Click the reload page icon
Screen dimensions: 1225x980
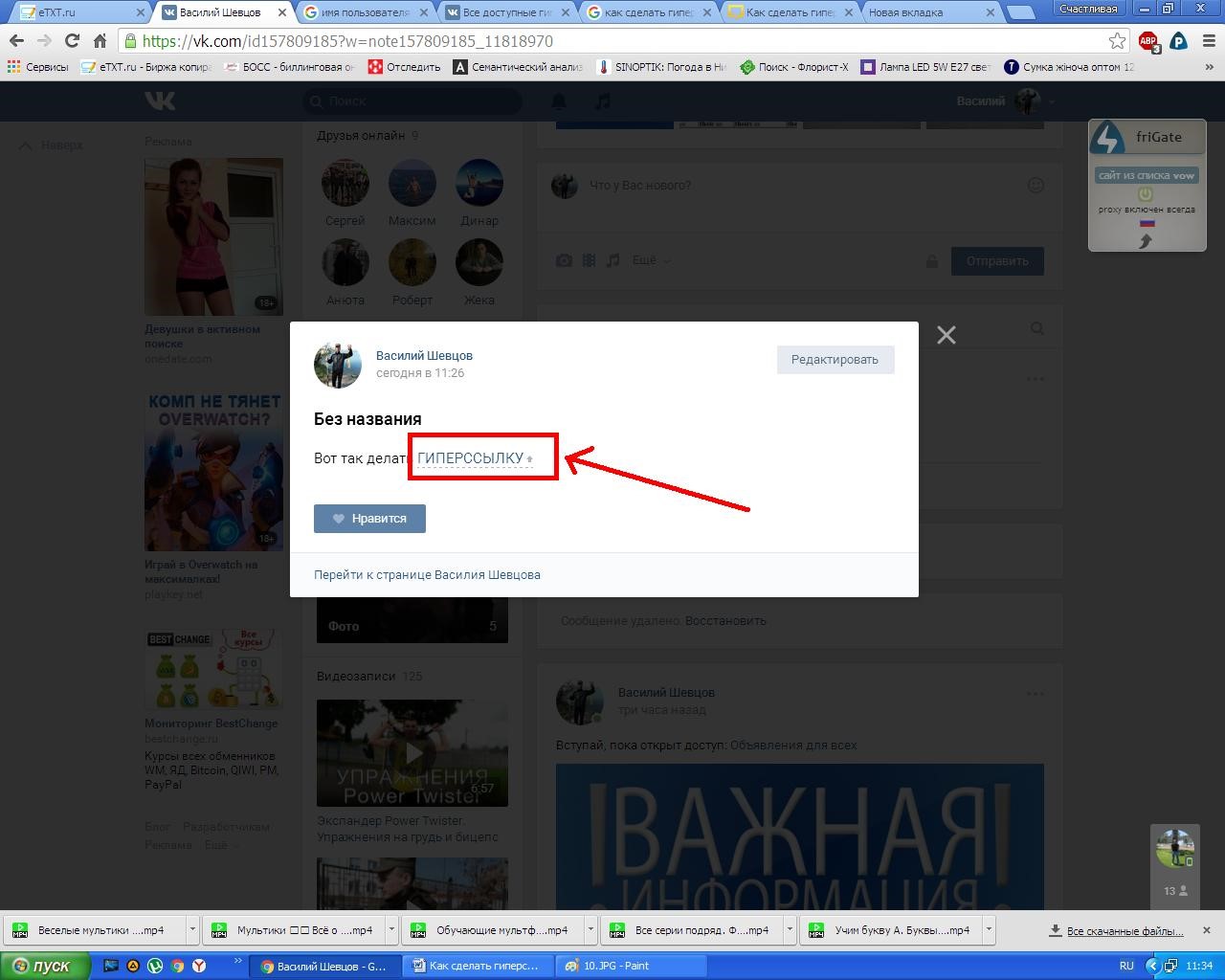(72, 41)
